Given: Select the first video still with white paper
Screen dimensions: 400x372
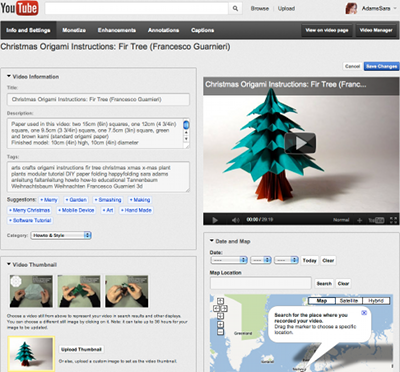Looking at the screenshot, I should point(31,291).
